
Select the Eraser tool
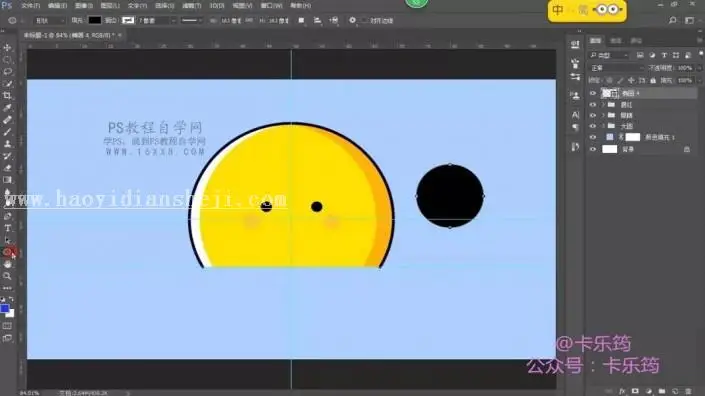click(7, 168)
